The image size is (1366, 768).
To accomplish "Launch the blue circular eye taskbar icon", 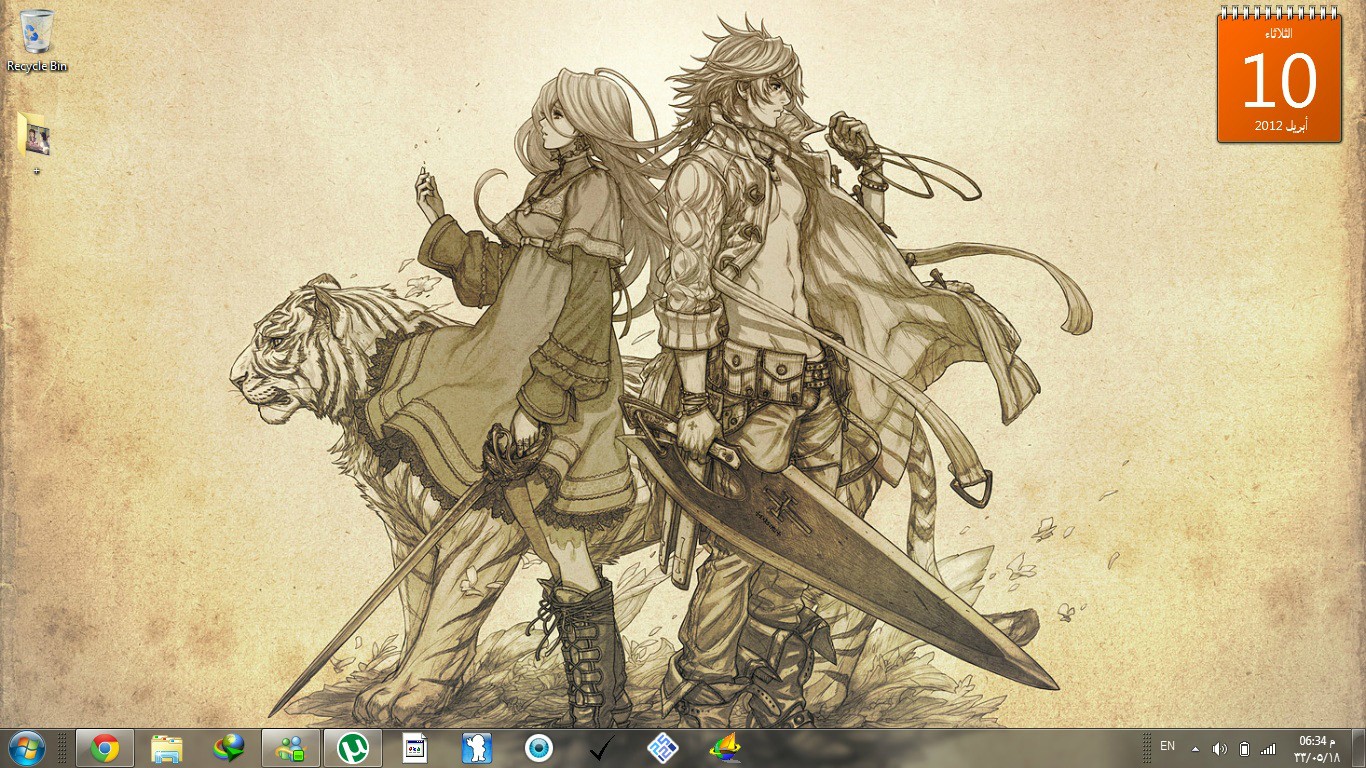I will pos(539,748).
